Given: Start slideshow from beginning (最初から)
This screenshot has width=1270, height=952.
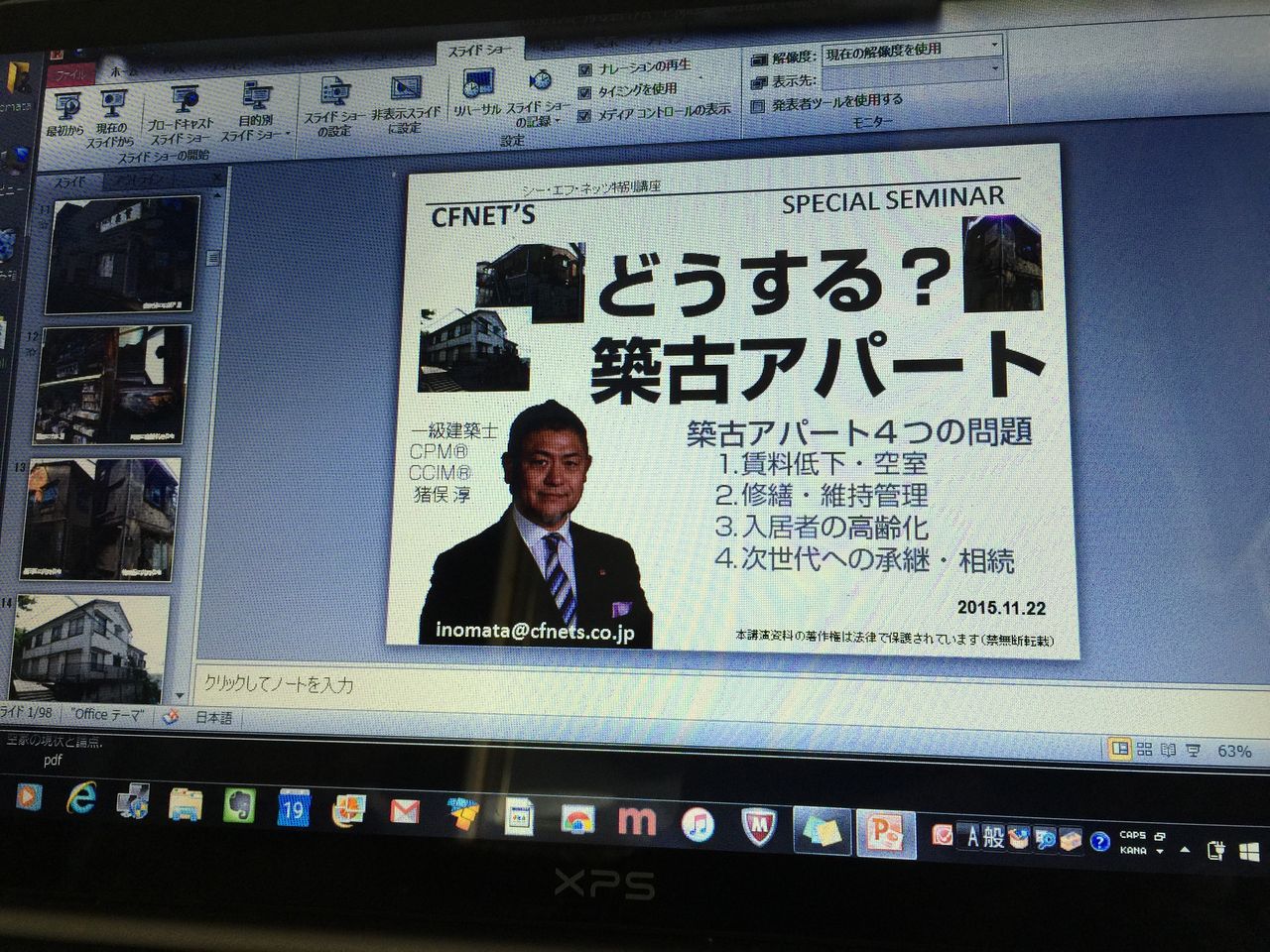Looking at the screenshot, I should pyautogui.click(x=65, y=112).
